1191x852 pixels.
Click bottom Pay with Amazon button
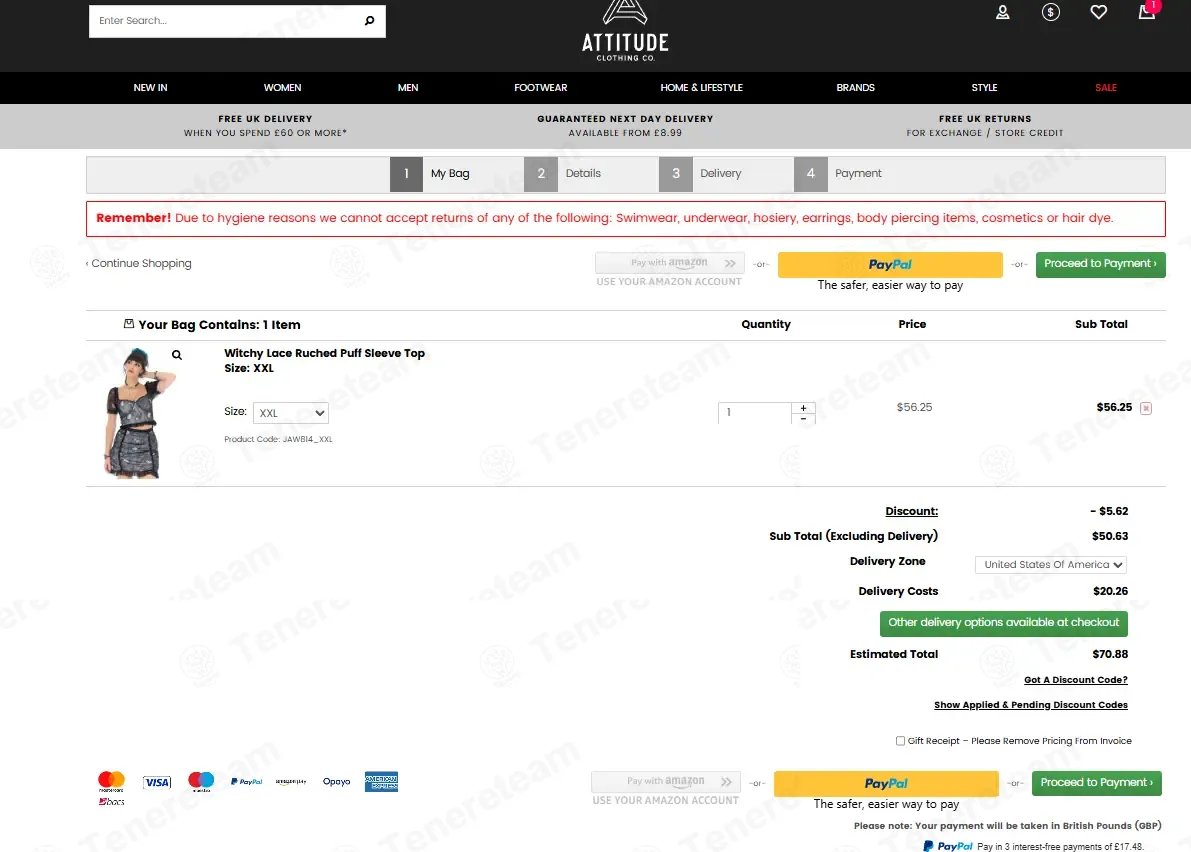click(x=666, y=781)
